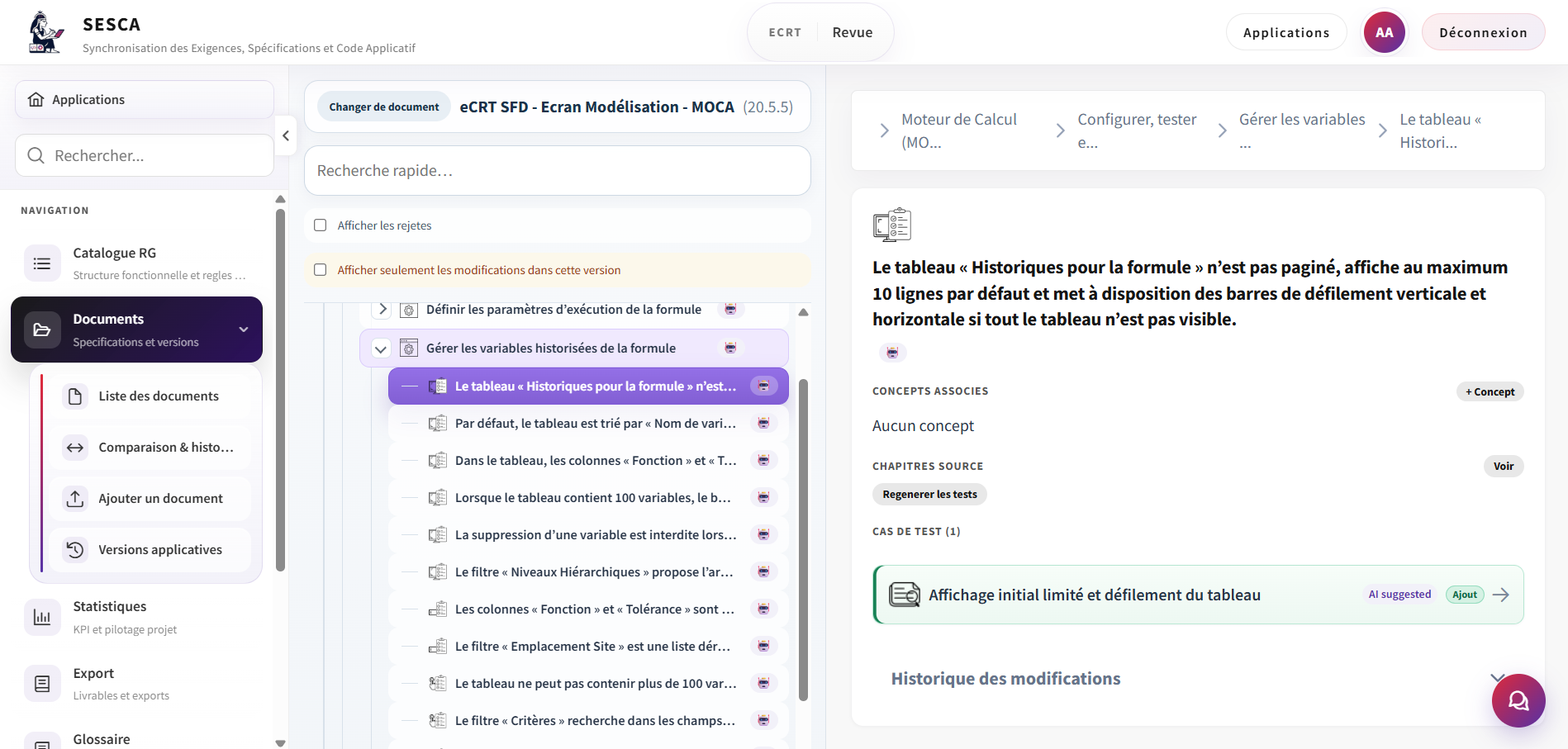Click the rule icon of Le filtre Critères row
Image resolution: width=1568 pixels, height=749 pixels.
[x=438, y=720]
